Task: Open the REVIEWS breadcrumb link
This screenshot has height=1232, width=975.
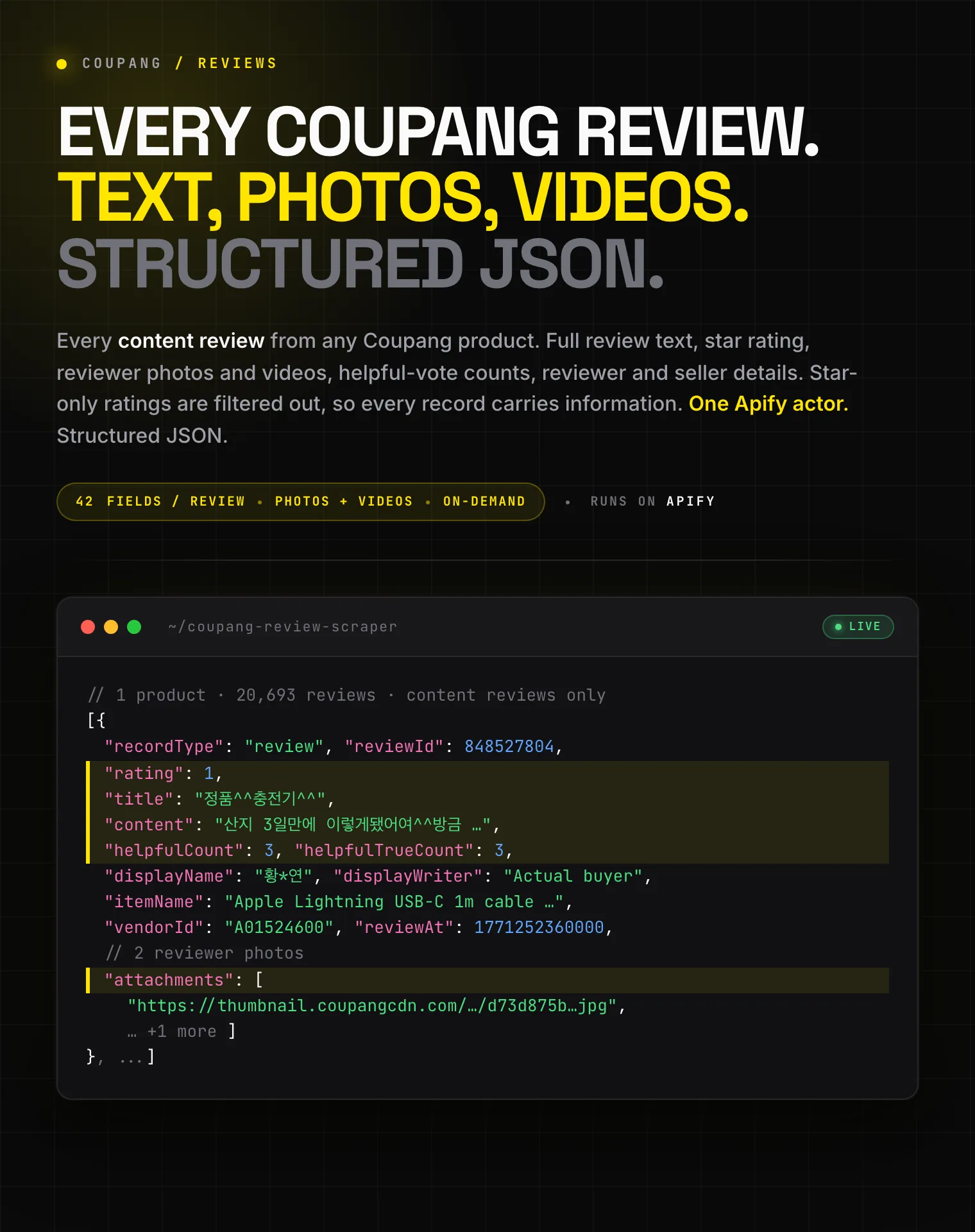Action: [237, 64]
